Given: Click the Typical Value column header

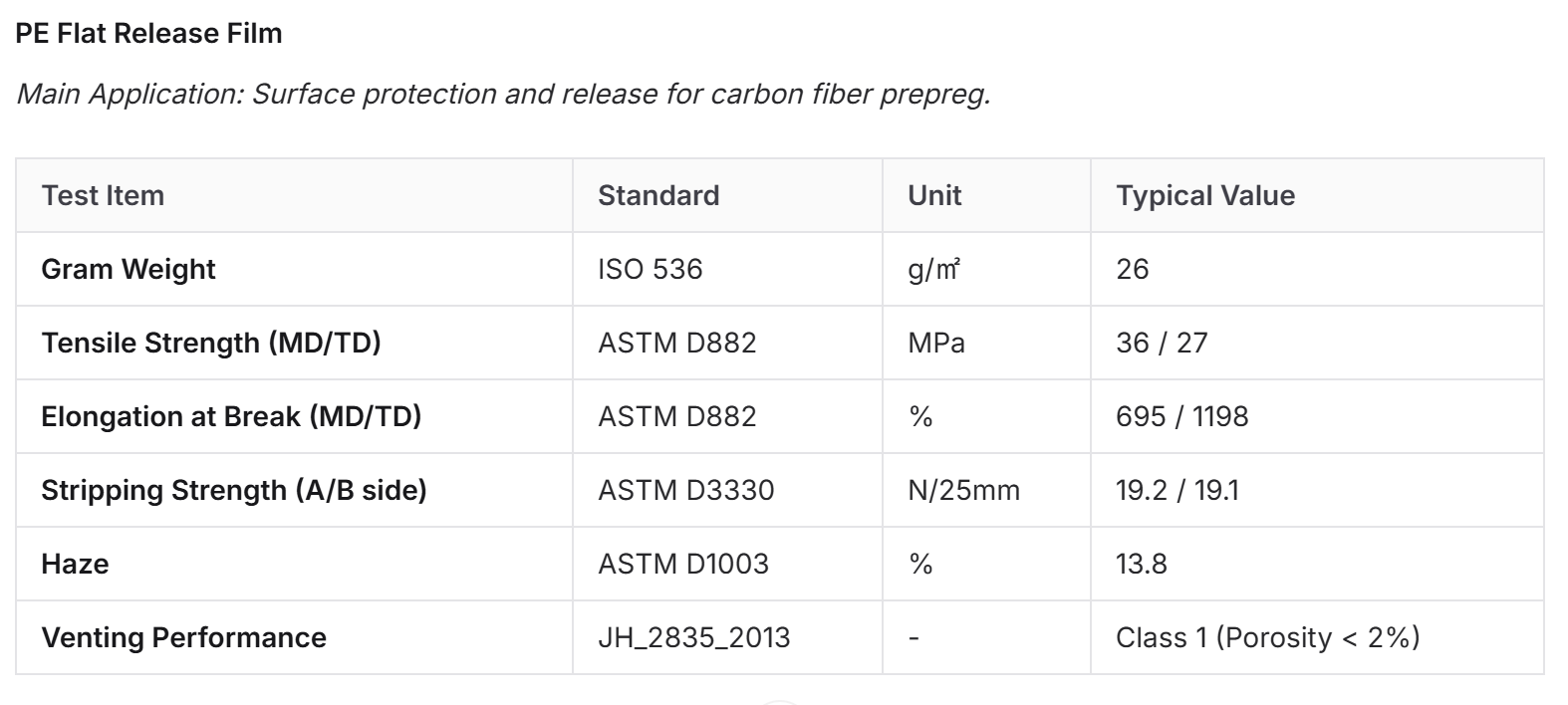Looking at the screenshot, I should [1205, 195].
